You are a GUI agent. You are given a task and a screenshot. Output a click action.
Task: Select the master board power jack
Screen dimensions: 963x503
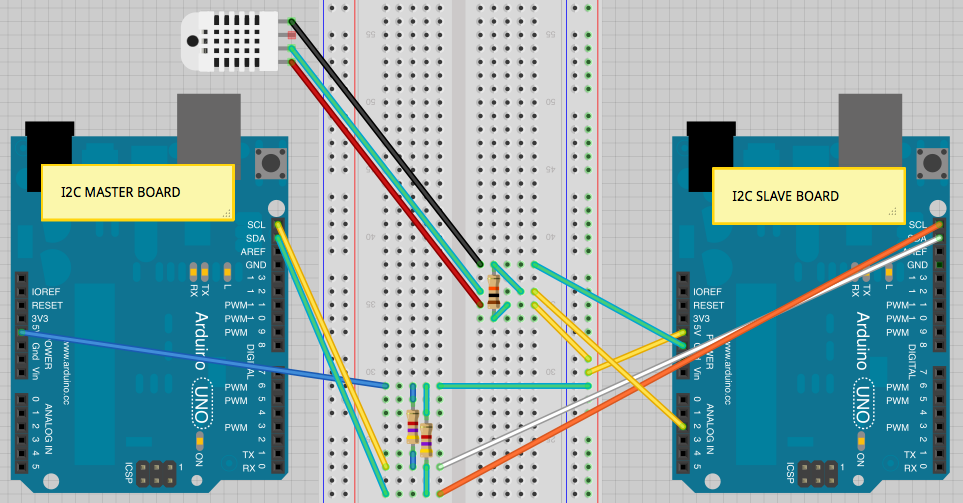49,143
